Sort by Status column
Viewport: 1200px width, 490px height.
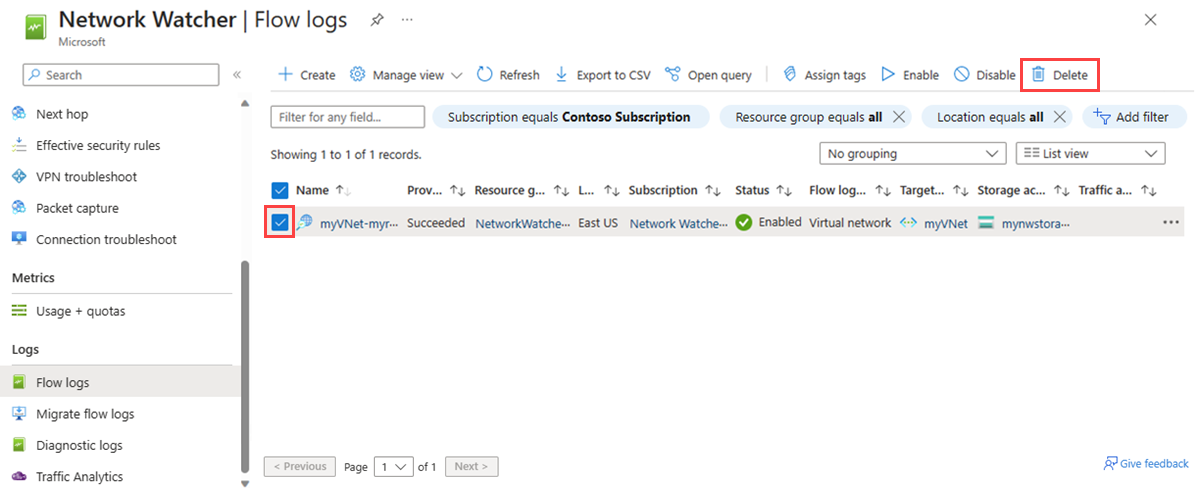tap(763, 190)
